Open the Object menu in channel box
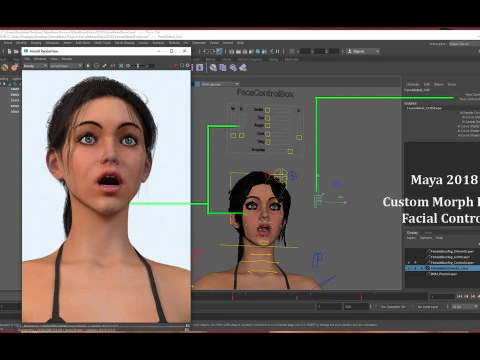The height and width of the screenshot is (360, 480). click(439, 84)
